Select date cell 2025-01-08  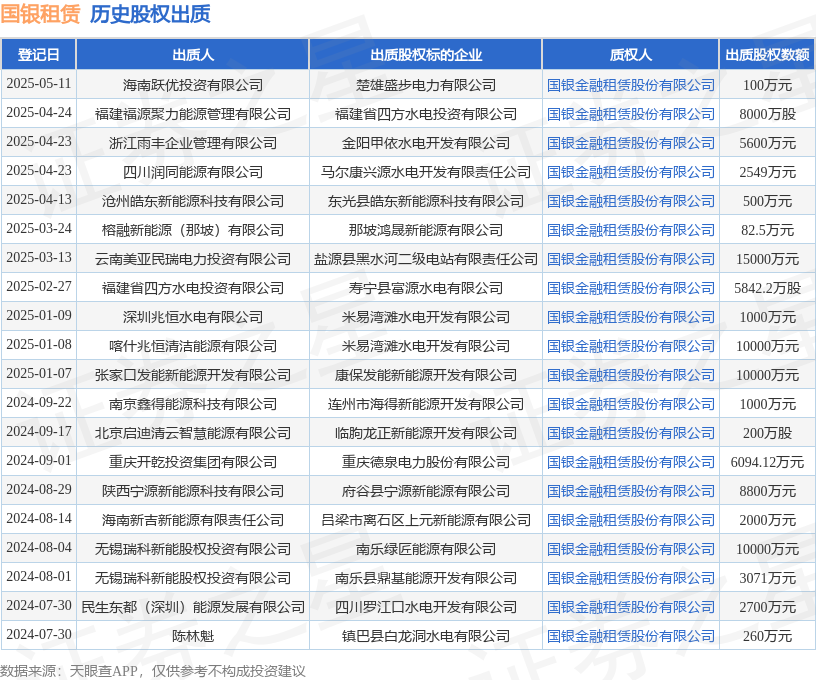39,345
